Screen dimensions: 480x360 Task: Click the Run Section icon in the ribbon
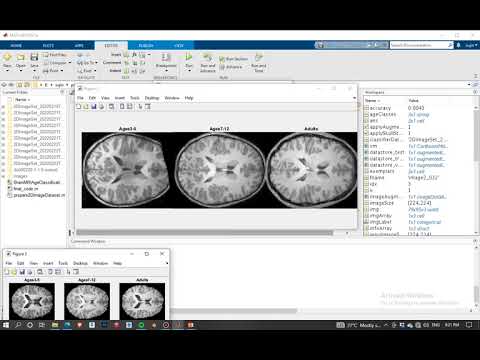[x=222, y=59]
